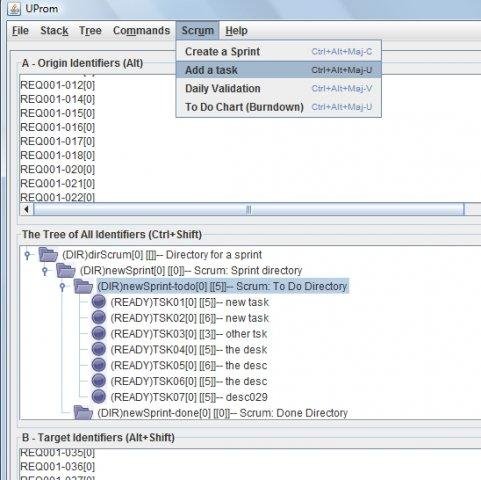Select REQ001-014[0] in Origin Identifiers
Image resolution: width=481 pixels, height=480 pixels.
(57, 99)
